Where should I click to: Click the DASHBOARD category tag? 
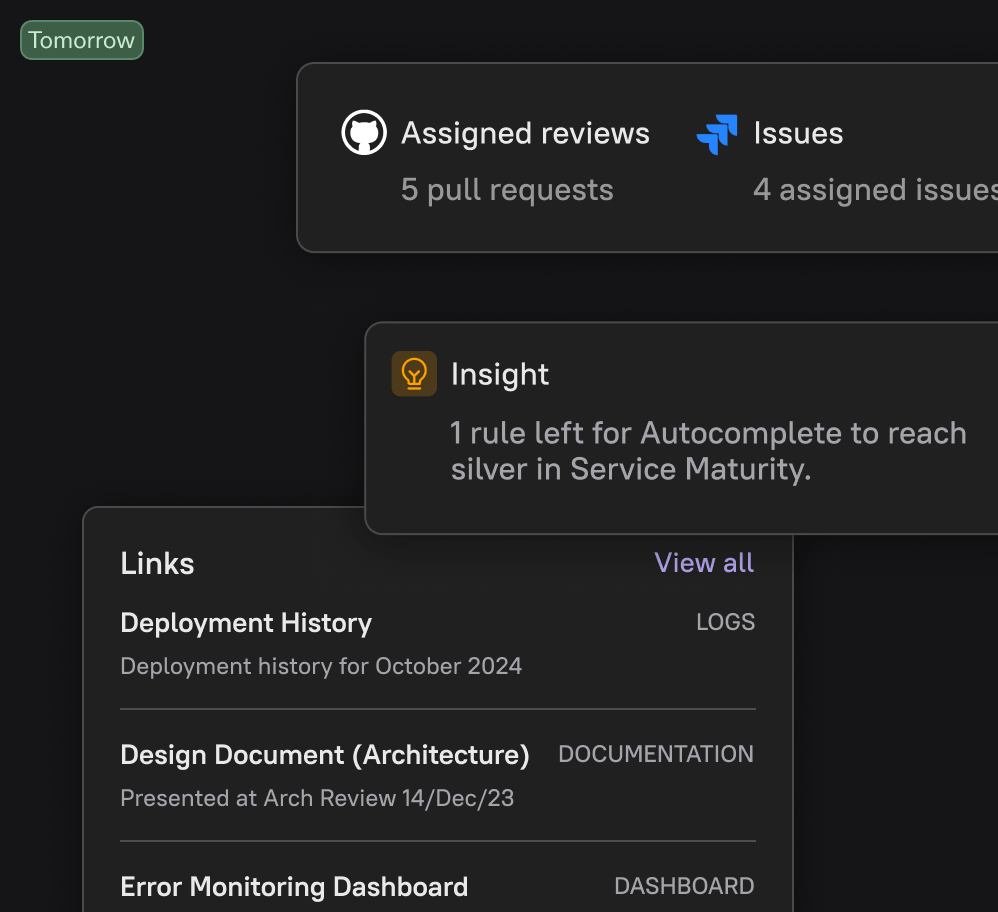click(684, 886)
